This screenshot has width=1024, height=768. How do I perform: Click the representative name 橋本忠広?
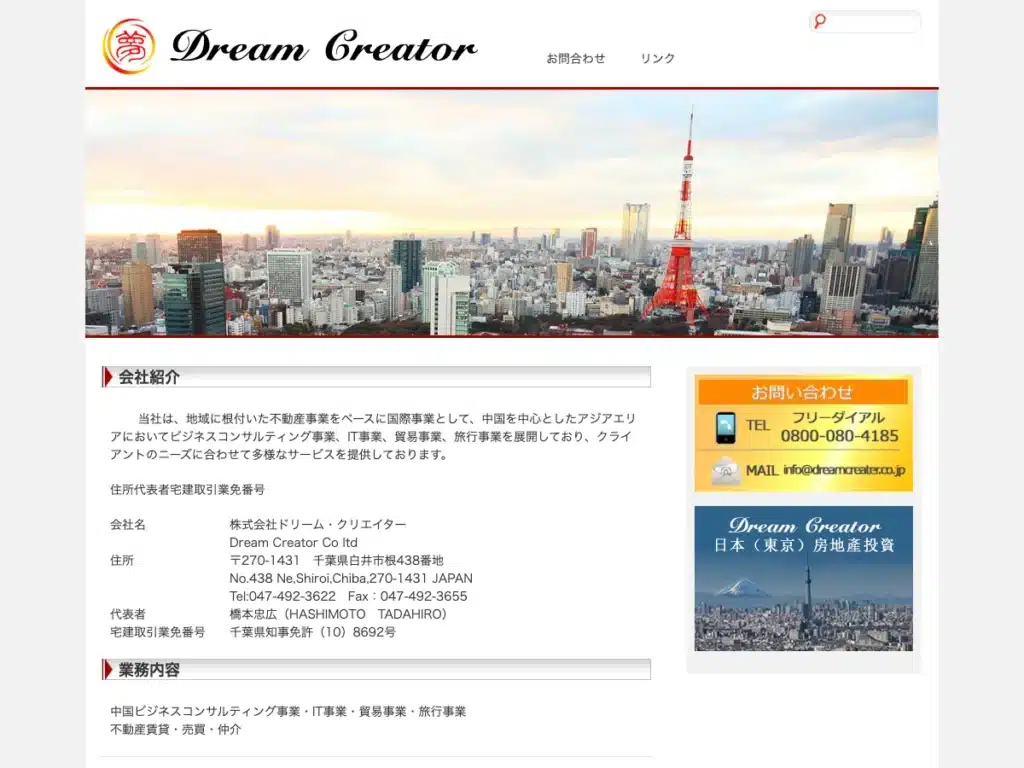pyautogui.click(x=338, y=614)
